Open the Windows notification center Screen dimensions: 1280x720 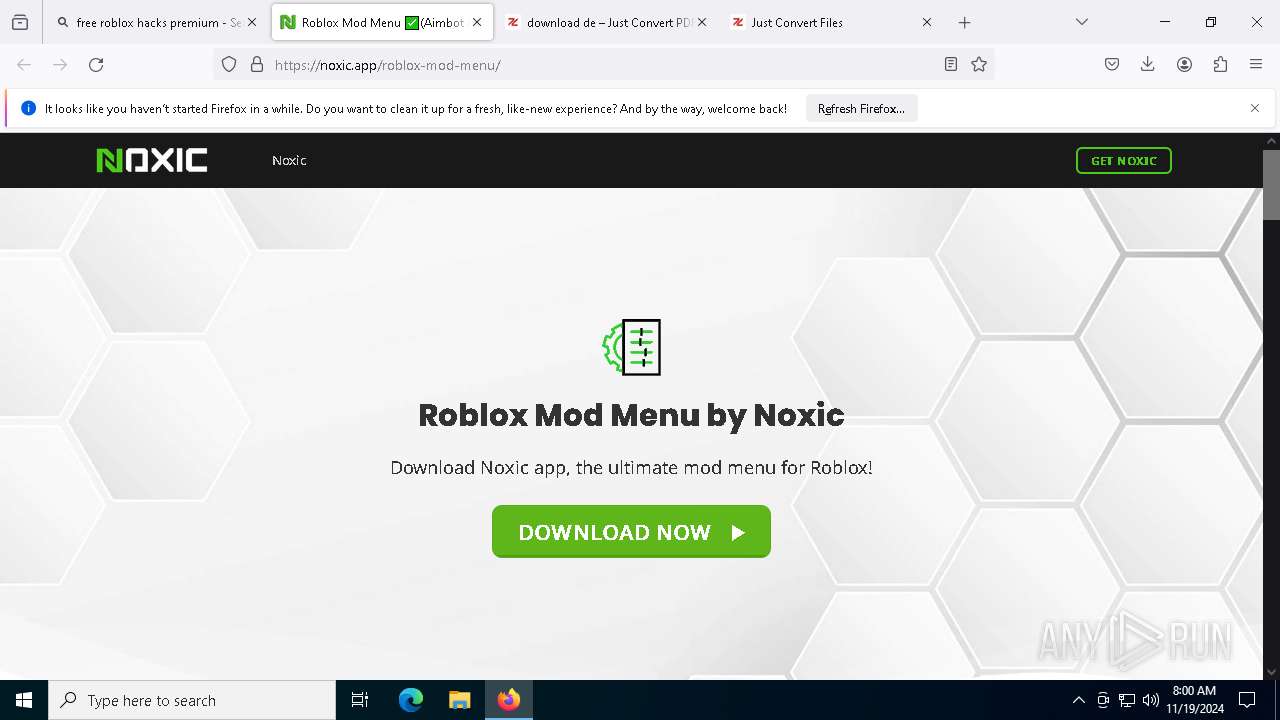pos(1247,700)
